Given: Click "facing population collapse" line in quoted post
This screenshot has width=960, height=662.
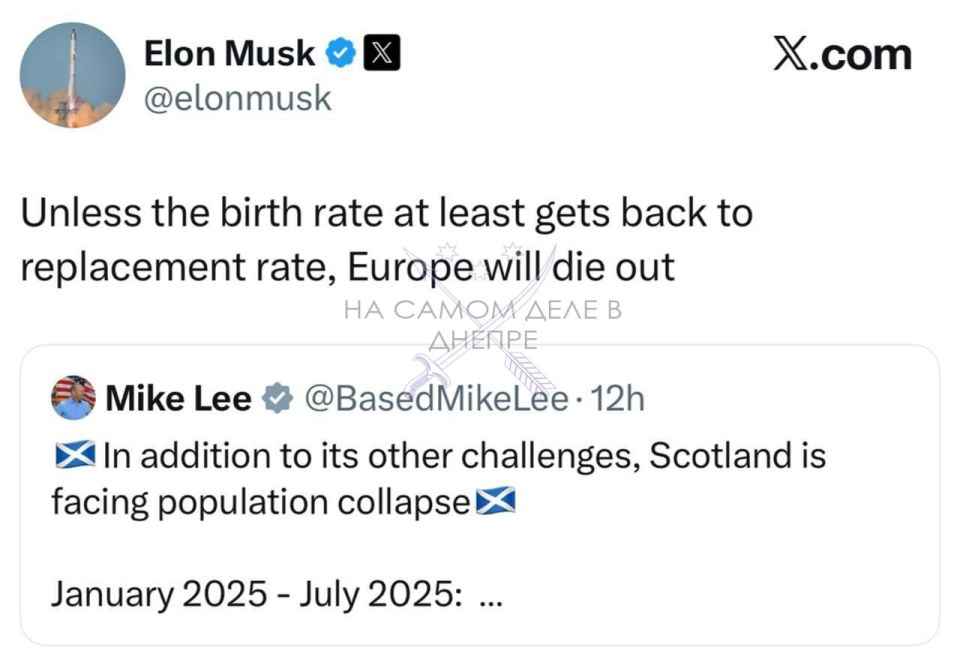Looking at the screenshot, I should [x=260, y=502].
